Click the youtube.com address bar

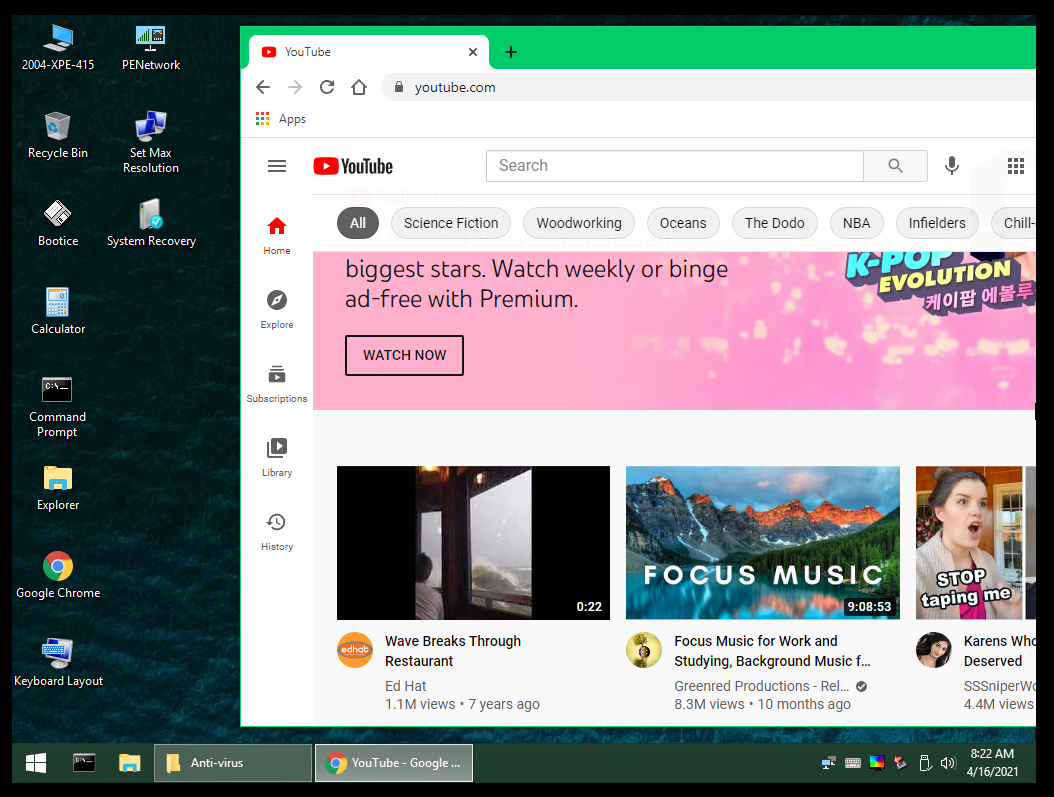(706, 87)
